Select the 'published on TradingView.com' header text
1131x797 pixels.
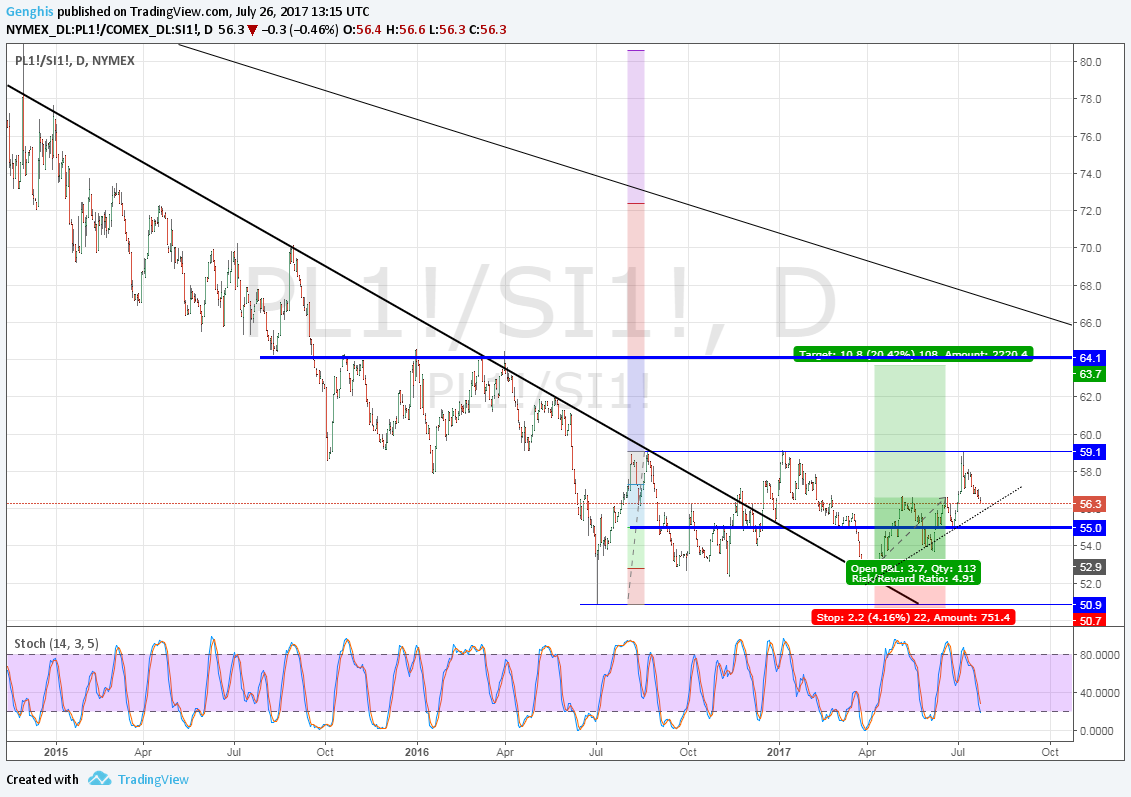[x=144, y=12]
